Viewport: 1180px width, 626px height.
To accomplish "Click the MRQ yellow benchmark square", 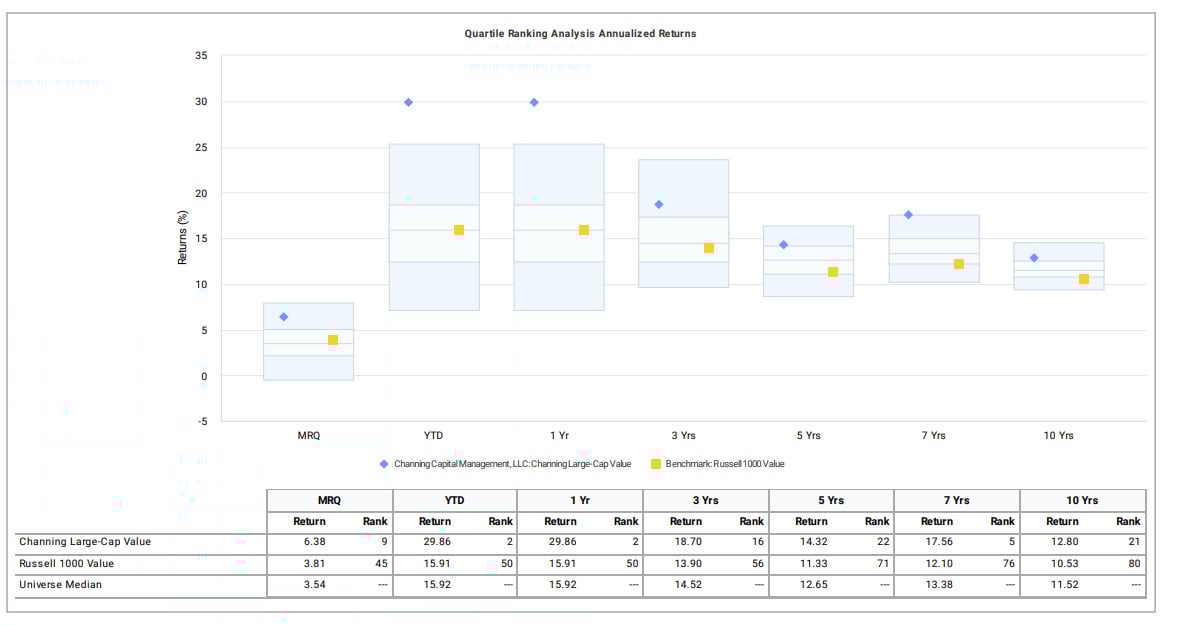I will pyautogui.click(x=333, y=338).
